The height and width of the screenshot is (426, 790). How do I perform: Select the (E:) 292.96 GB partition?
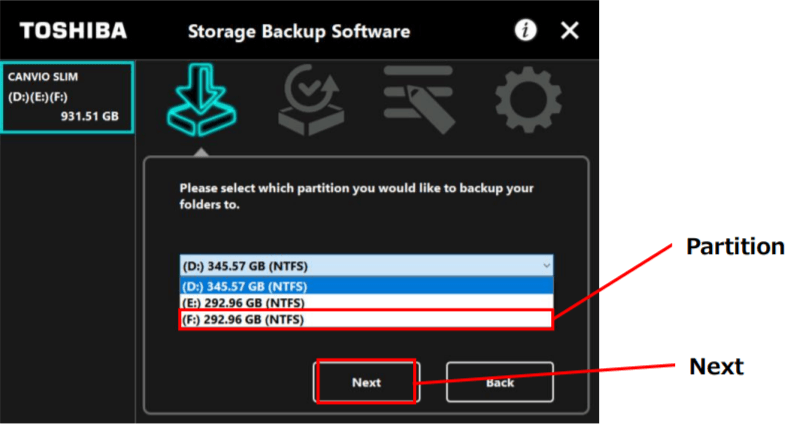366,302
